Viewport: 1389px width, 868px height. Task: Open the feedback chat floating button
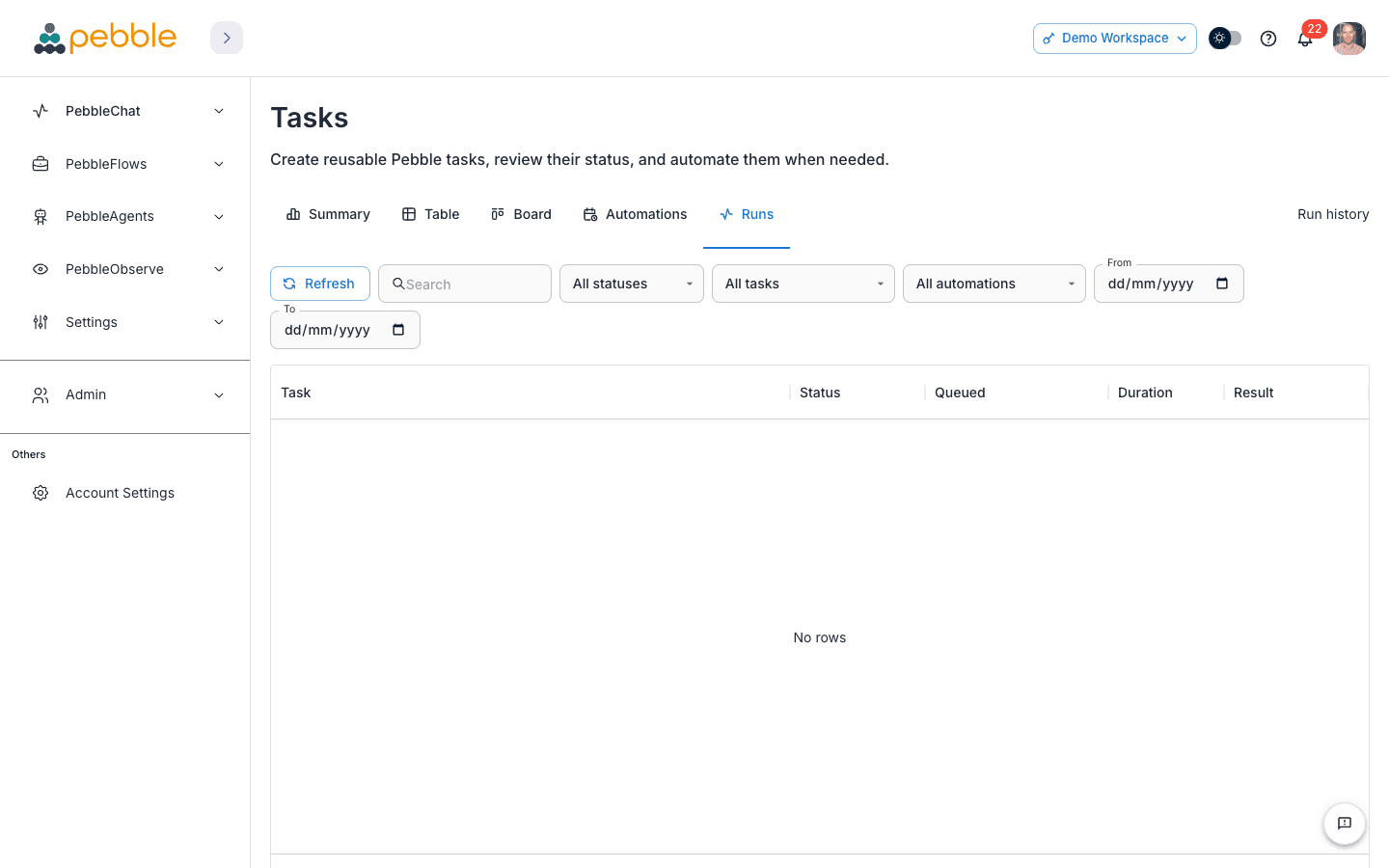coord(1345,824)
